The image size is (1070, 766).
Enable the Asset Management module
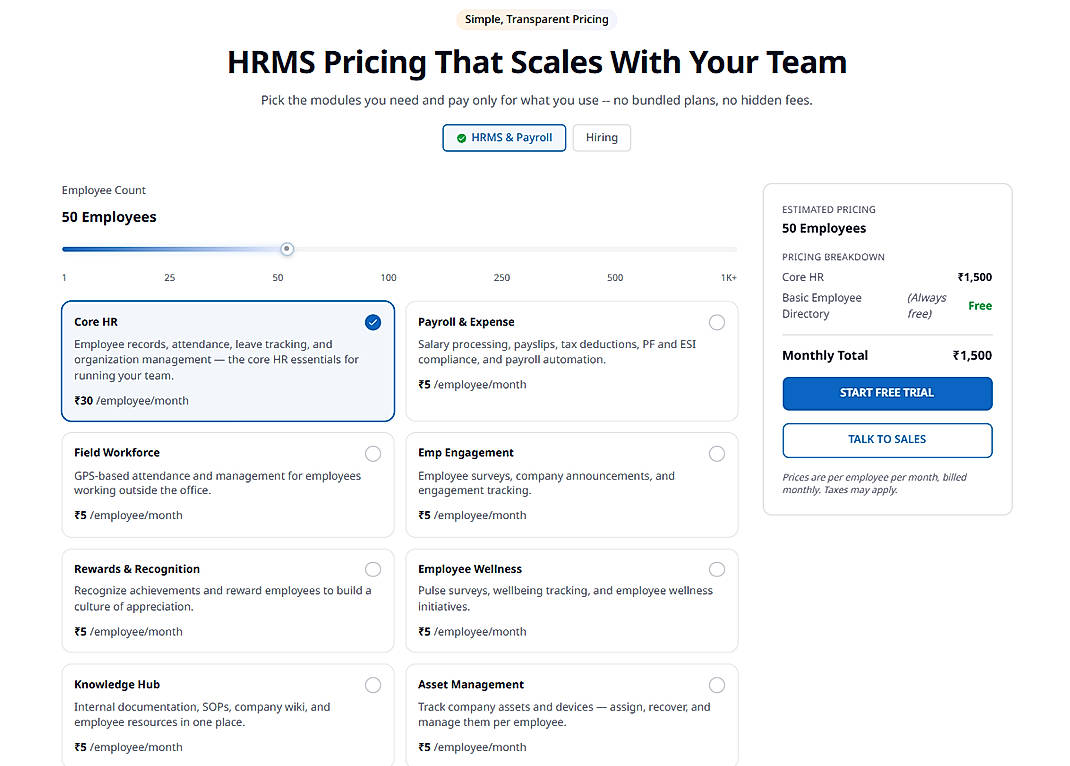[x=717, y=685]
